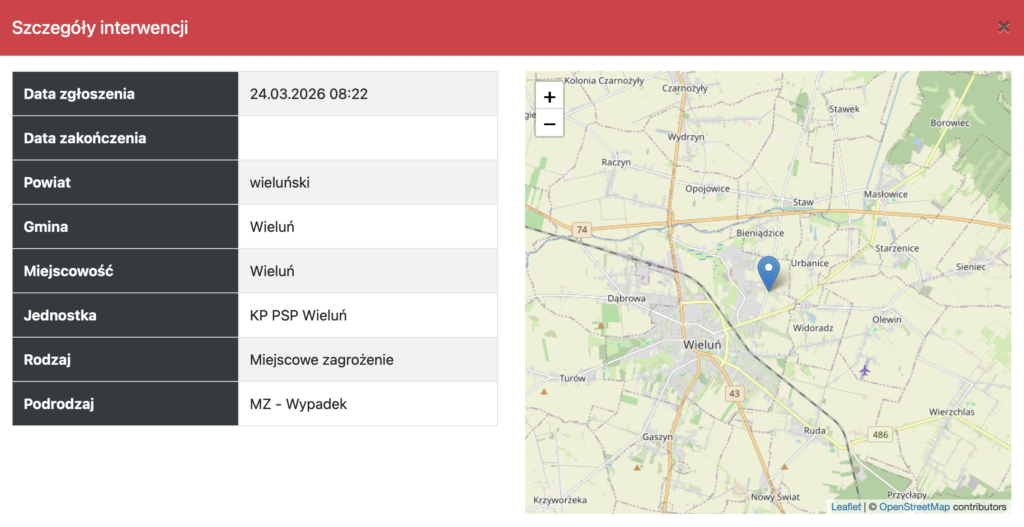Click the Staw village label on map
This screenshot has width=1024, height=527.
(x=803, y=202)
